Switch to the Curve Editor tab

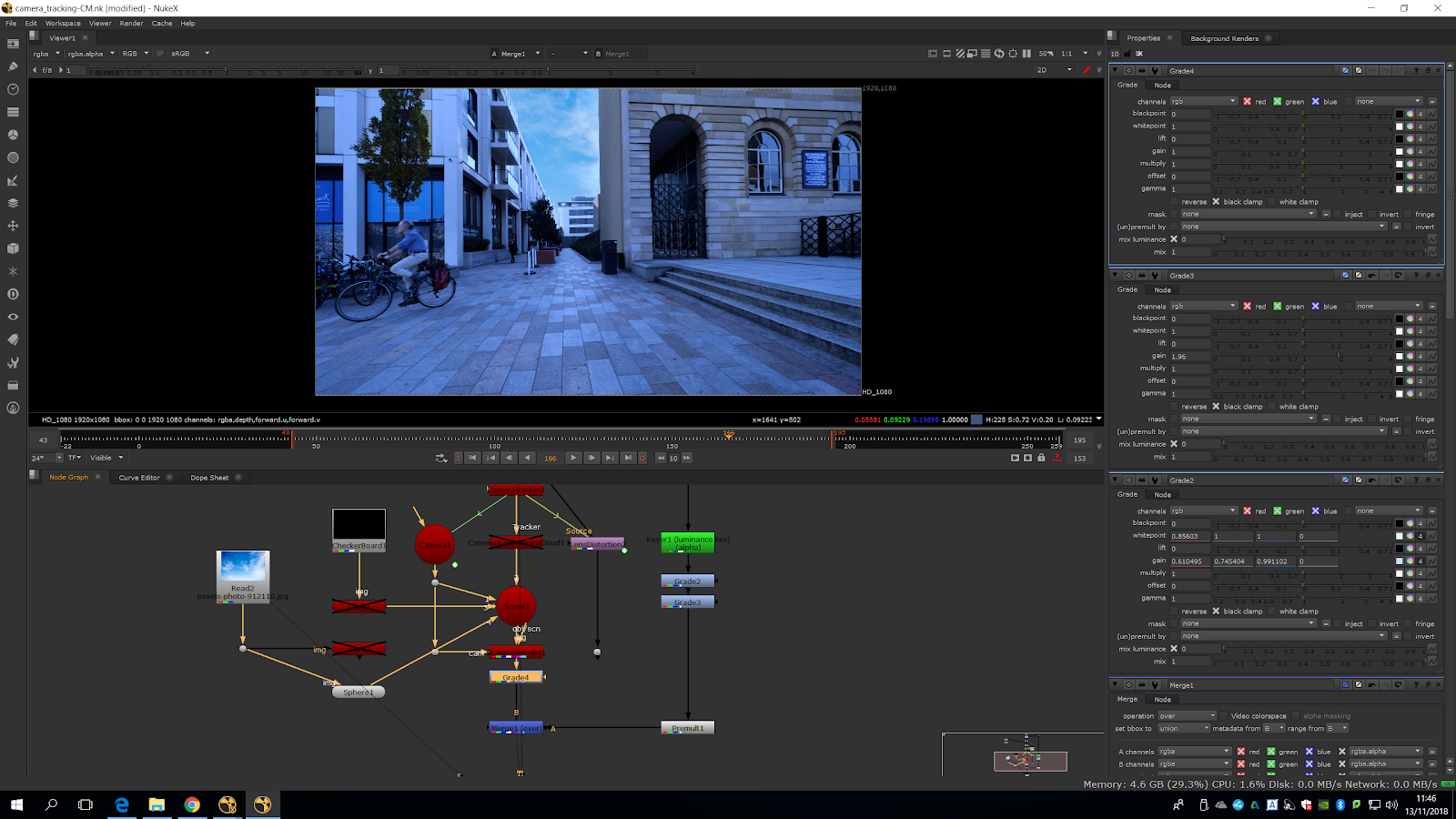coord(139,478)
